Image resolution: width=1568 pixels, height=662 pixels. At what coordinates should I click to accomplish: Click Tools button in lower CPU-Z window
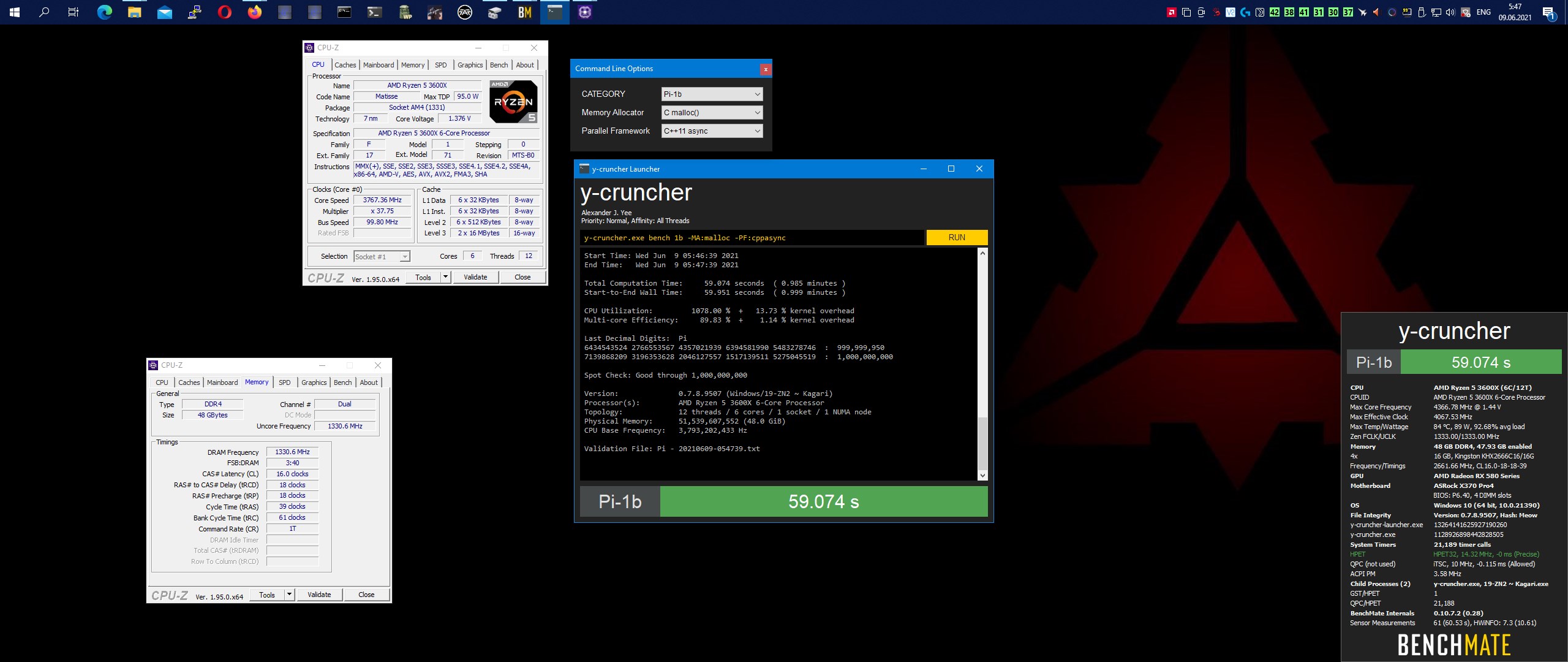267,595
